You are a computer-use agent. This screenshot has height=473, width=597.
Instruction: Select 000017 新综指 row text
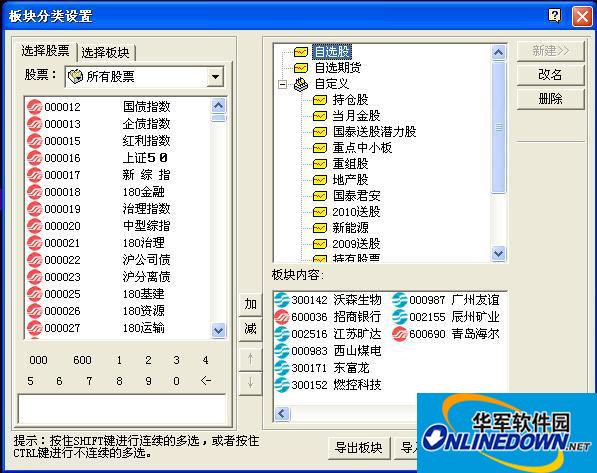(x=107, y=175)
